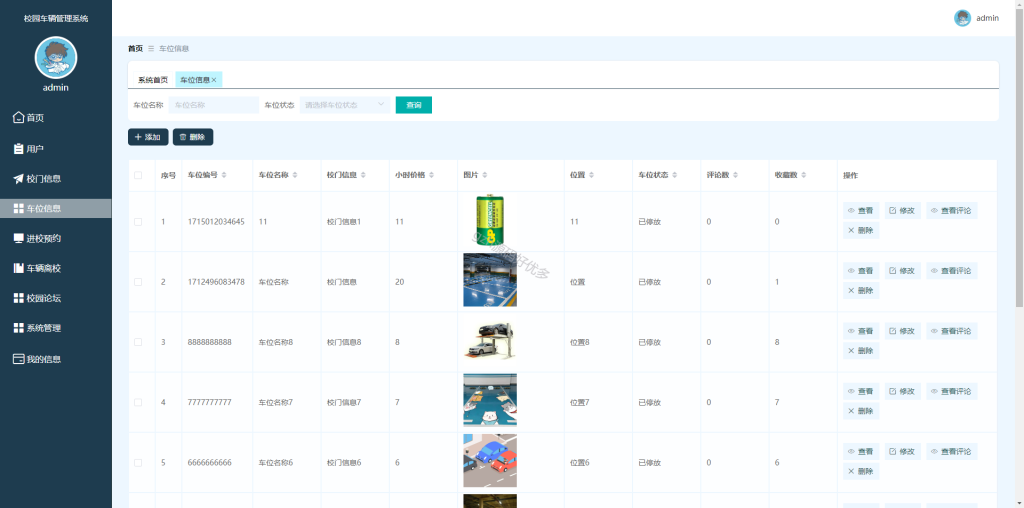Sort by 位置 column
1024x508 pixels.
(591, 175)
